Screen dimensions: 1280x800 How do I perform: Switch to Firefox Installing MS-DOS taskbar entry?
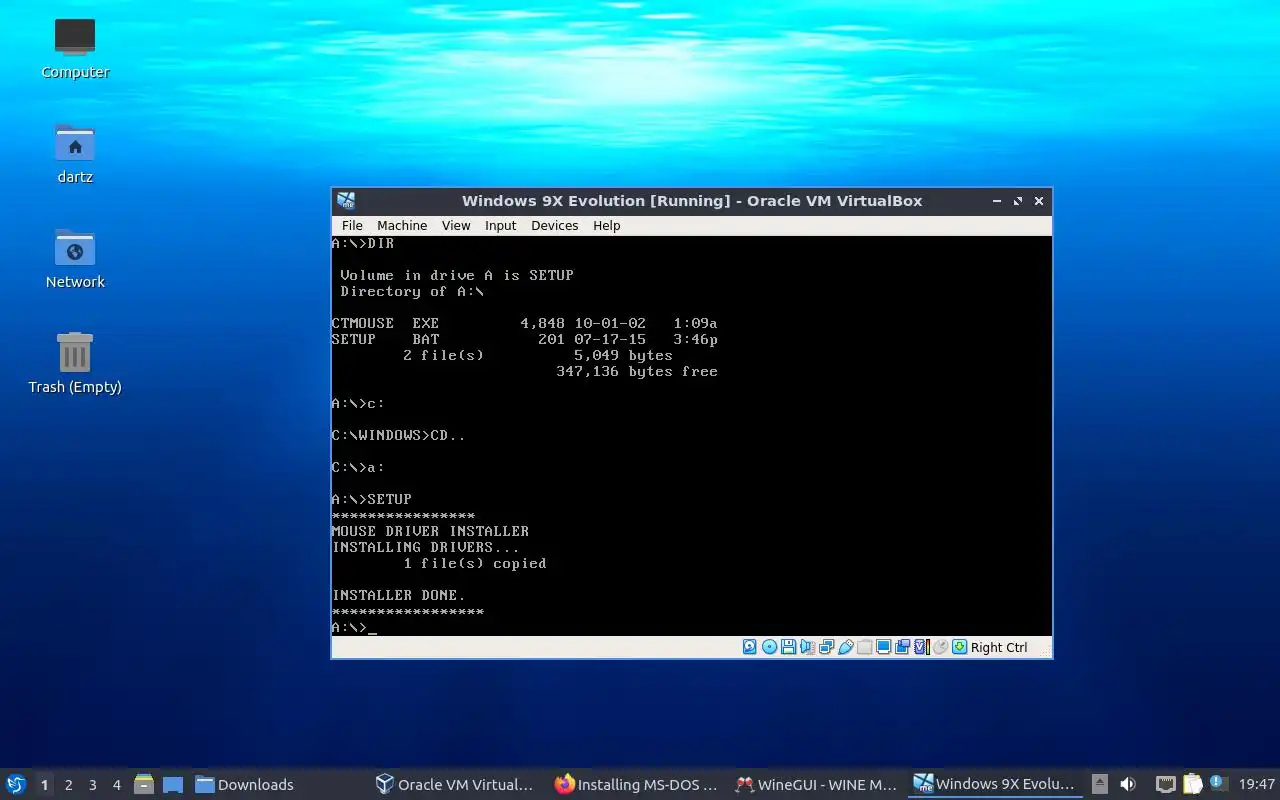(636, 785)
